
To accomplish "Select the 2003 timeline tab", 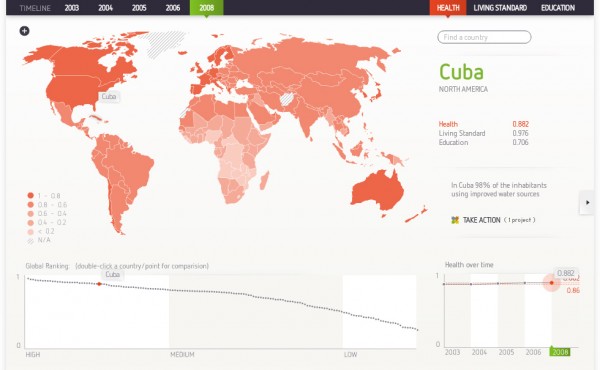I will [x=72, y=8].
